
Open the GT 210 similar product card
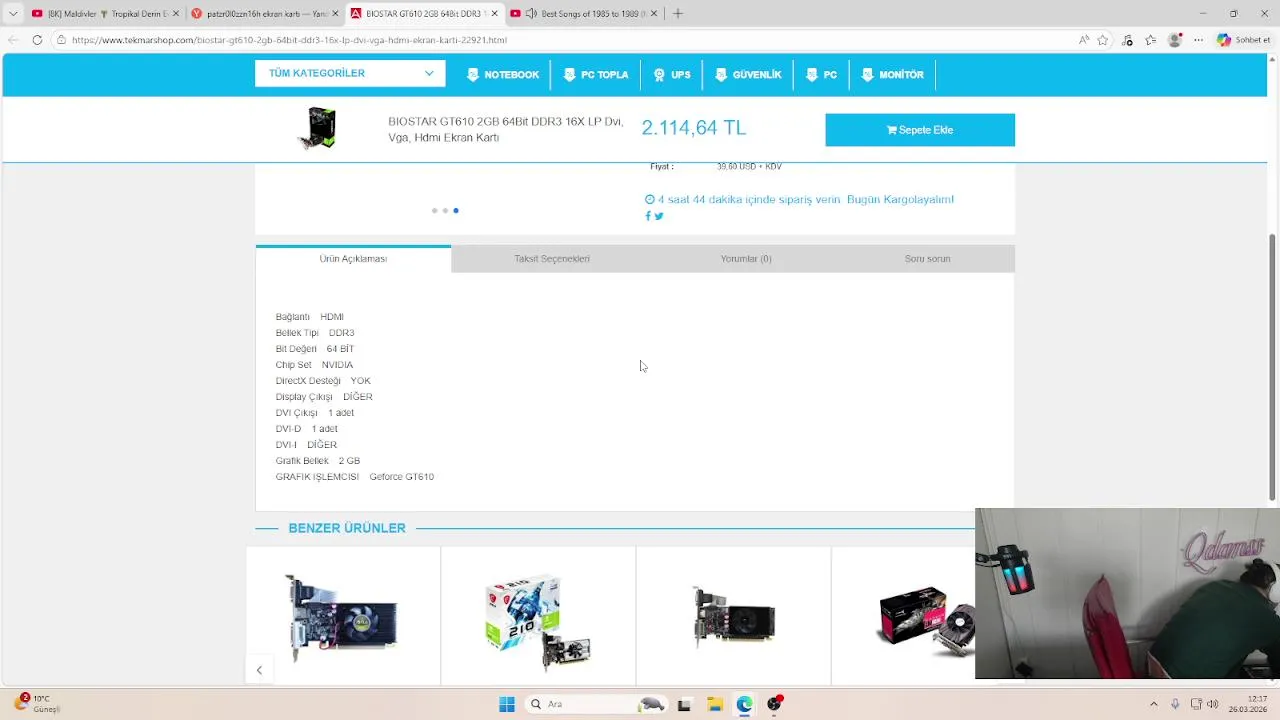click(538, 617)
